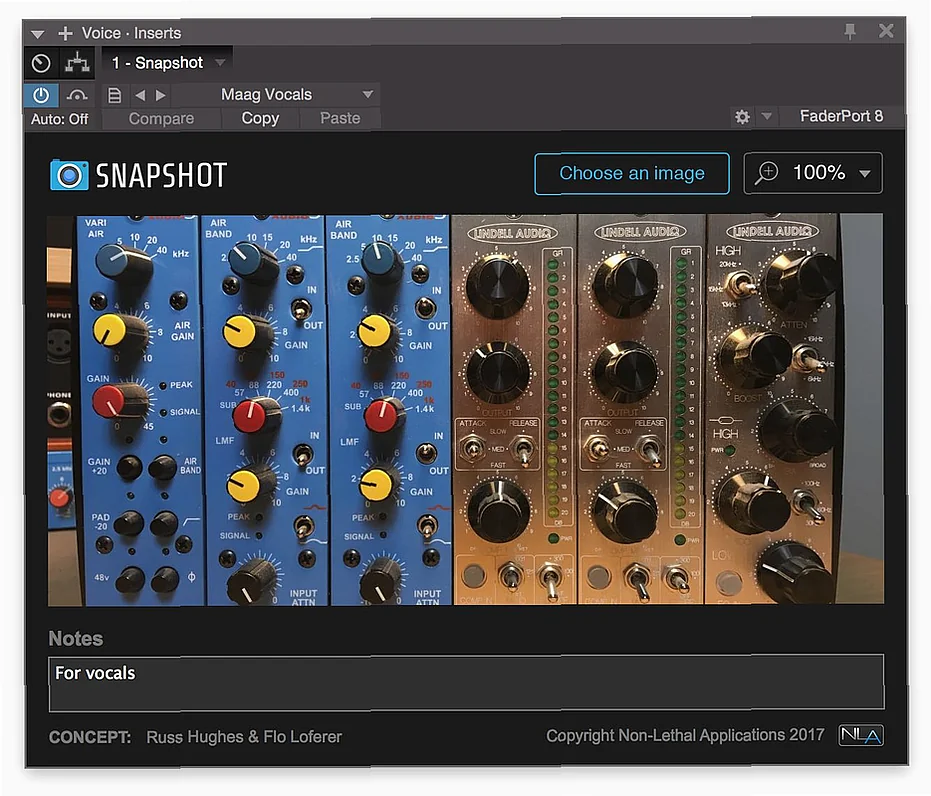931x796 pixels.
Task: Open the preset file document icon
Action: point(113,94)
